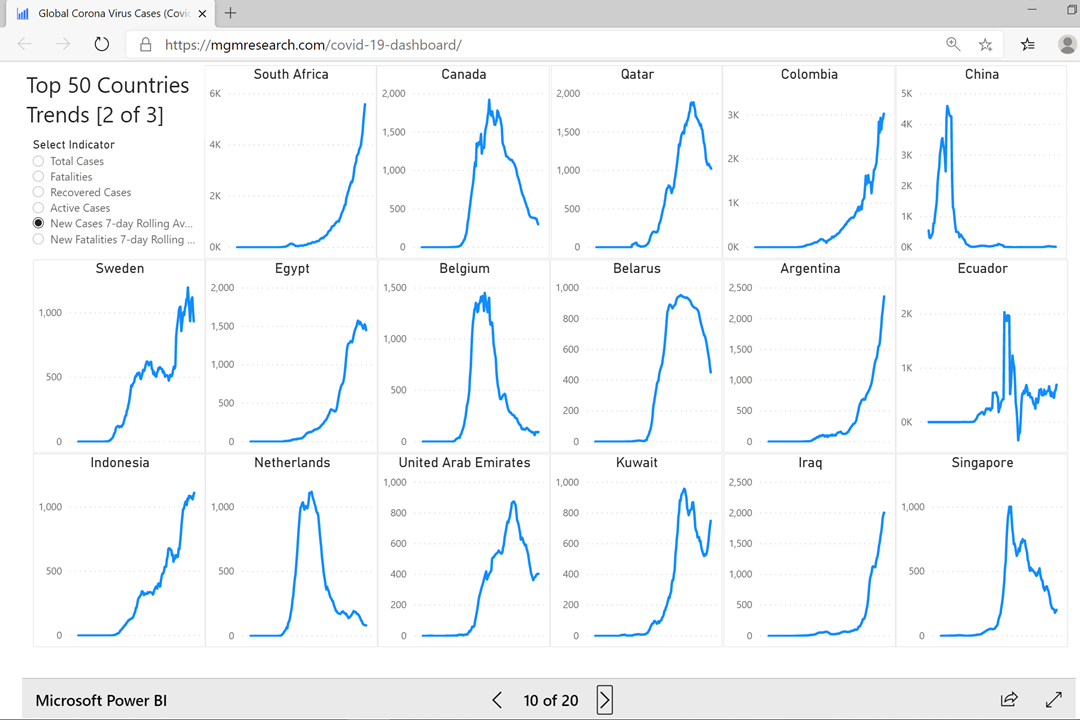Select the Total Cases indicator

point(68,161)
